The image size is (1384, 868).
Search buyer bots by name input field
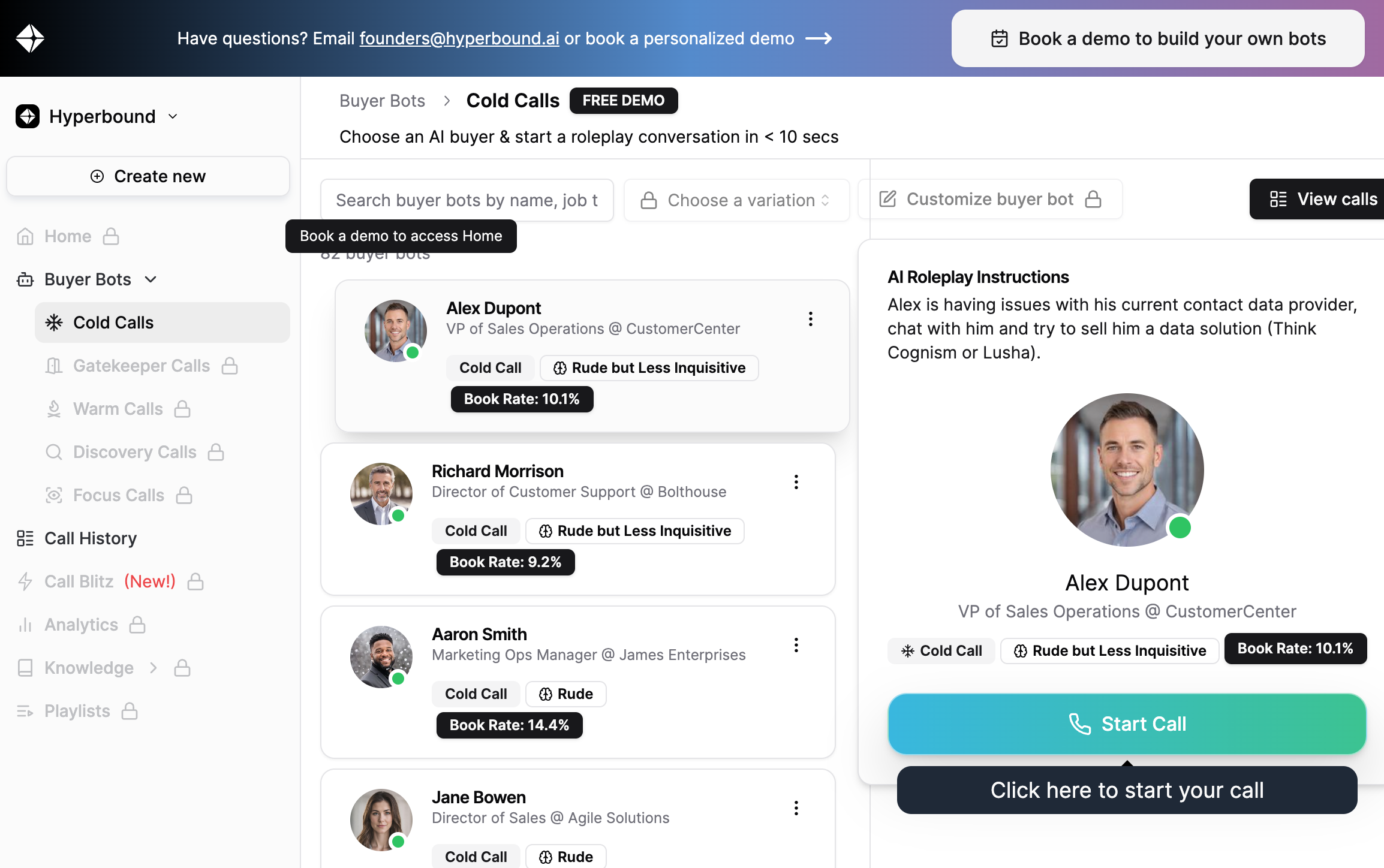click(x=467, y=198)
